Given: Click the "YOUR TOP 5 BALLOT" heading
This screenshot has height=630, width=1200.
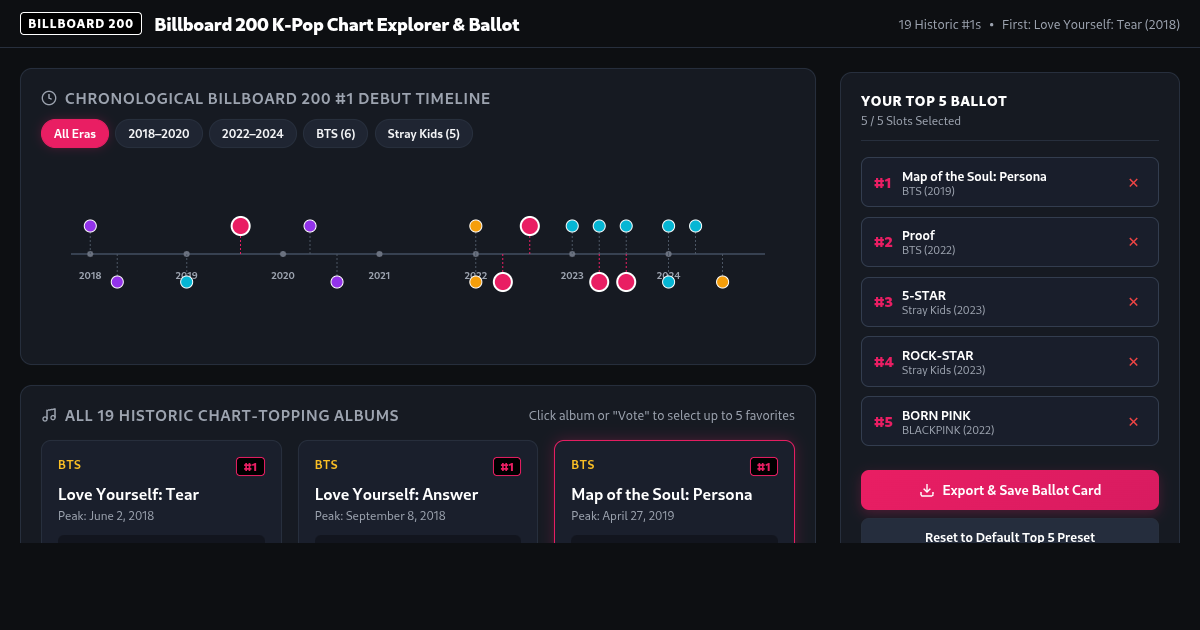Looking at the screenshot, I should click(934, 101).
